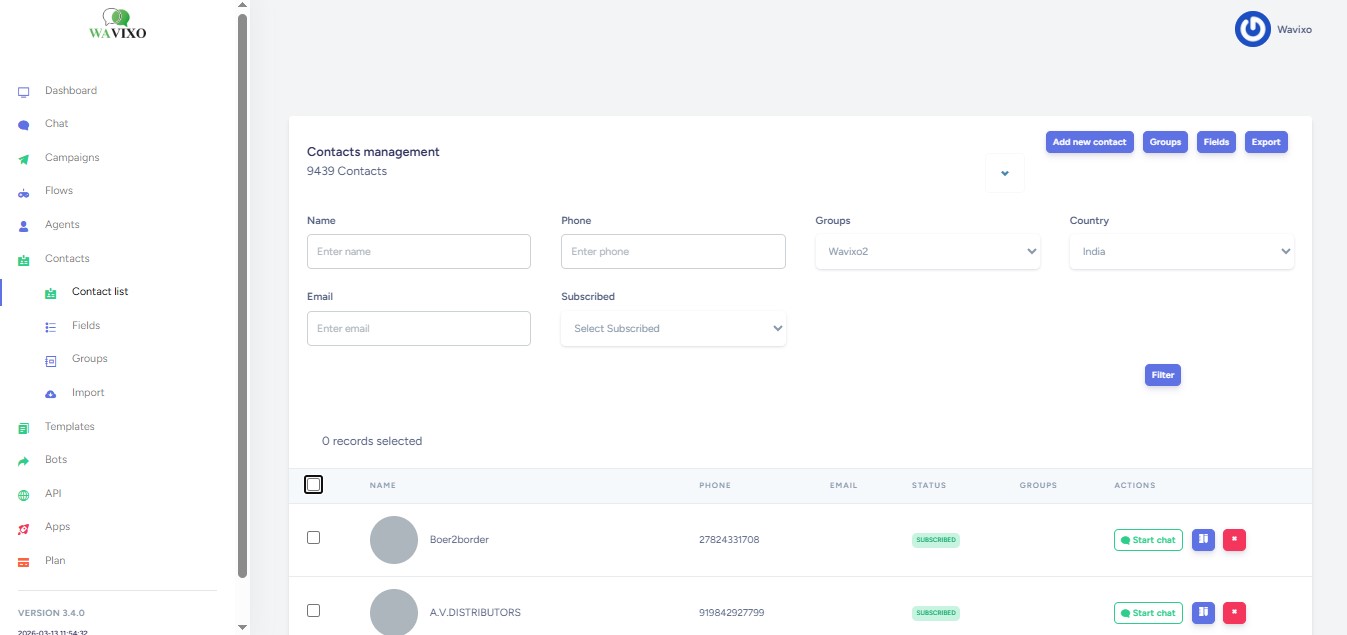Image resolution: width=1347 pixels, height=635 pixels.
Task: Click the Enter phone input field
Action: coord(673,252)
